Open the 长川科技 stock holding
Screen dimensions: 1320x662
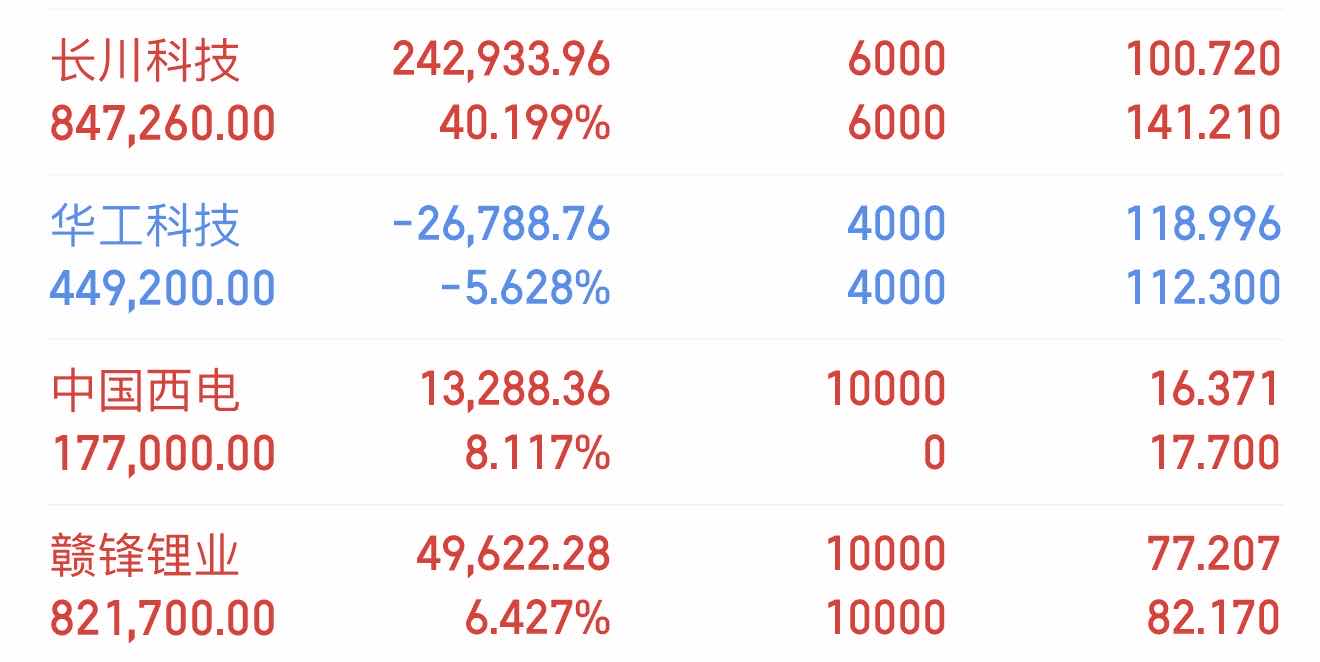point(666,92)
